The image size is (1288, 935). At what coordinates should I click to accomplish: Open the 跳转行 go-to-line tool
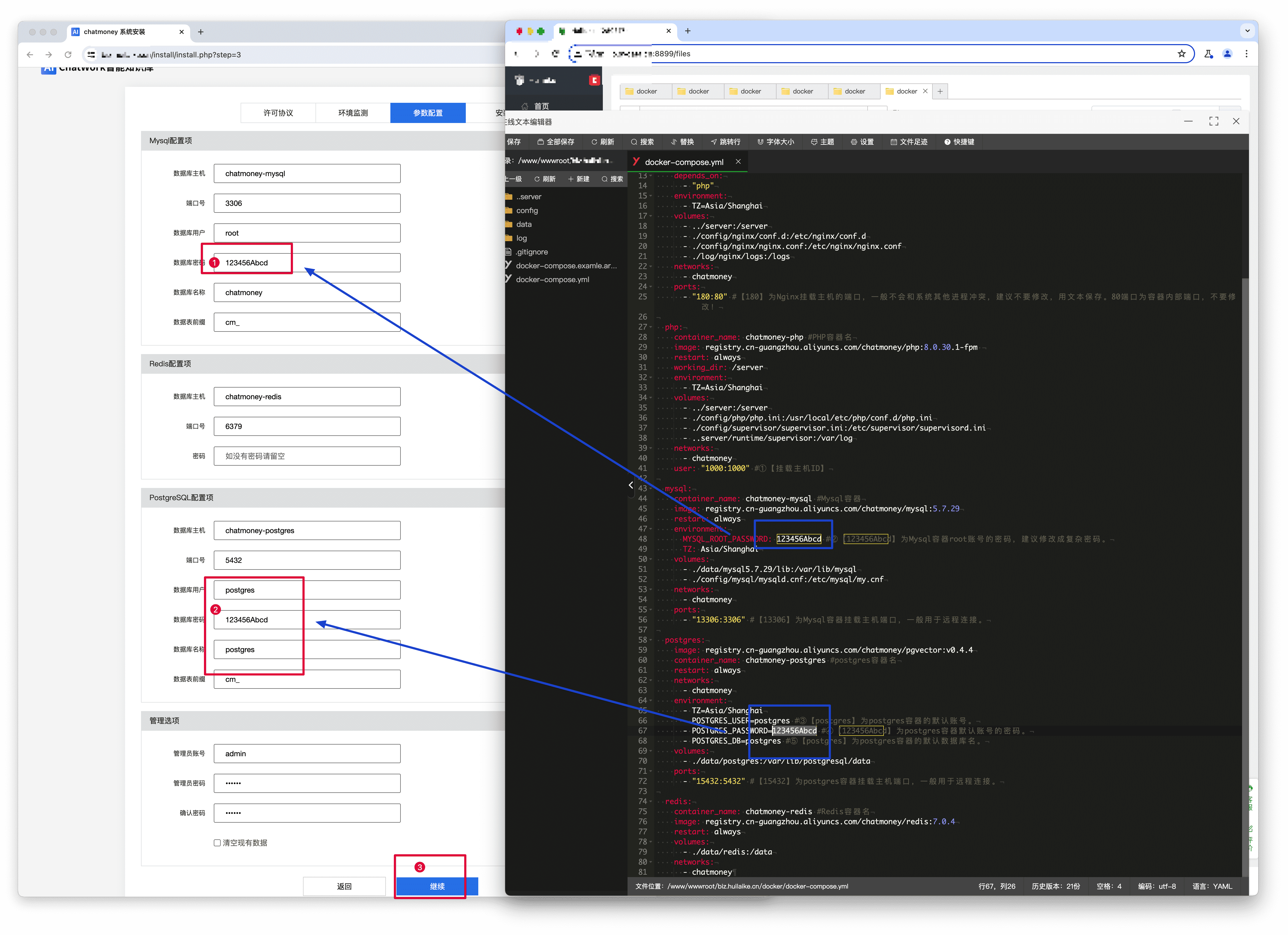(x=725, y=142)
